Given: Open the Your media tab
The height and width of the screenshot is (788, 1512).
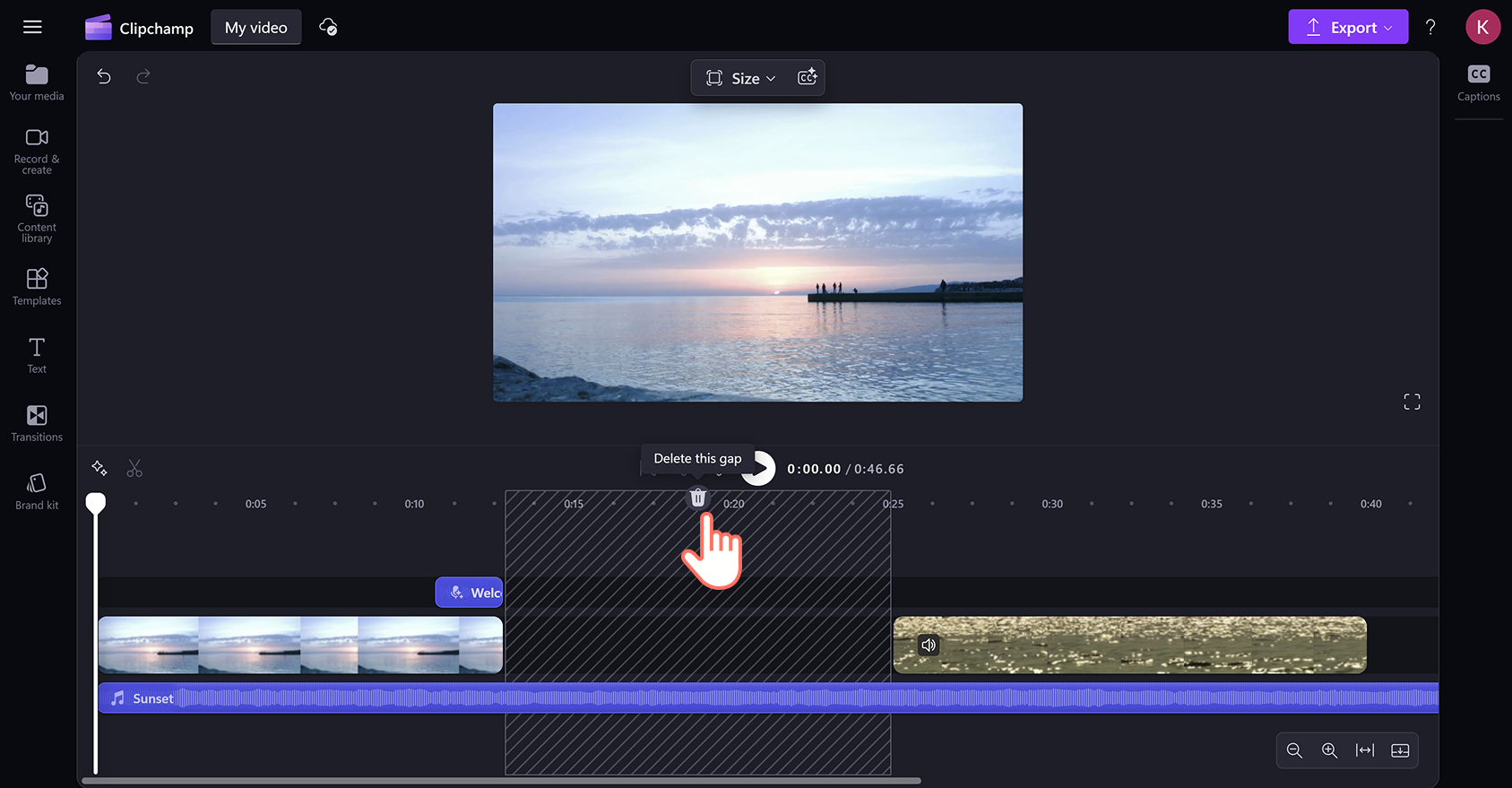Looking at the screenshot, I should pyautogui.click(x=37, y=82).
